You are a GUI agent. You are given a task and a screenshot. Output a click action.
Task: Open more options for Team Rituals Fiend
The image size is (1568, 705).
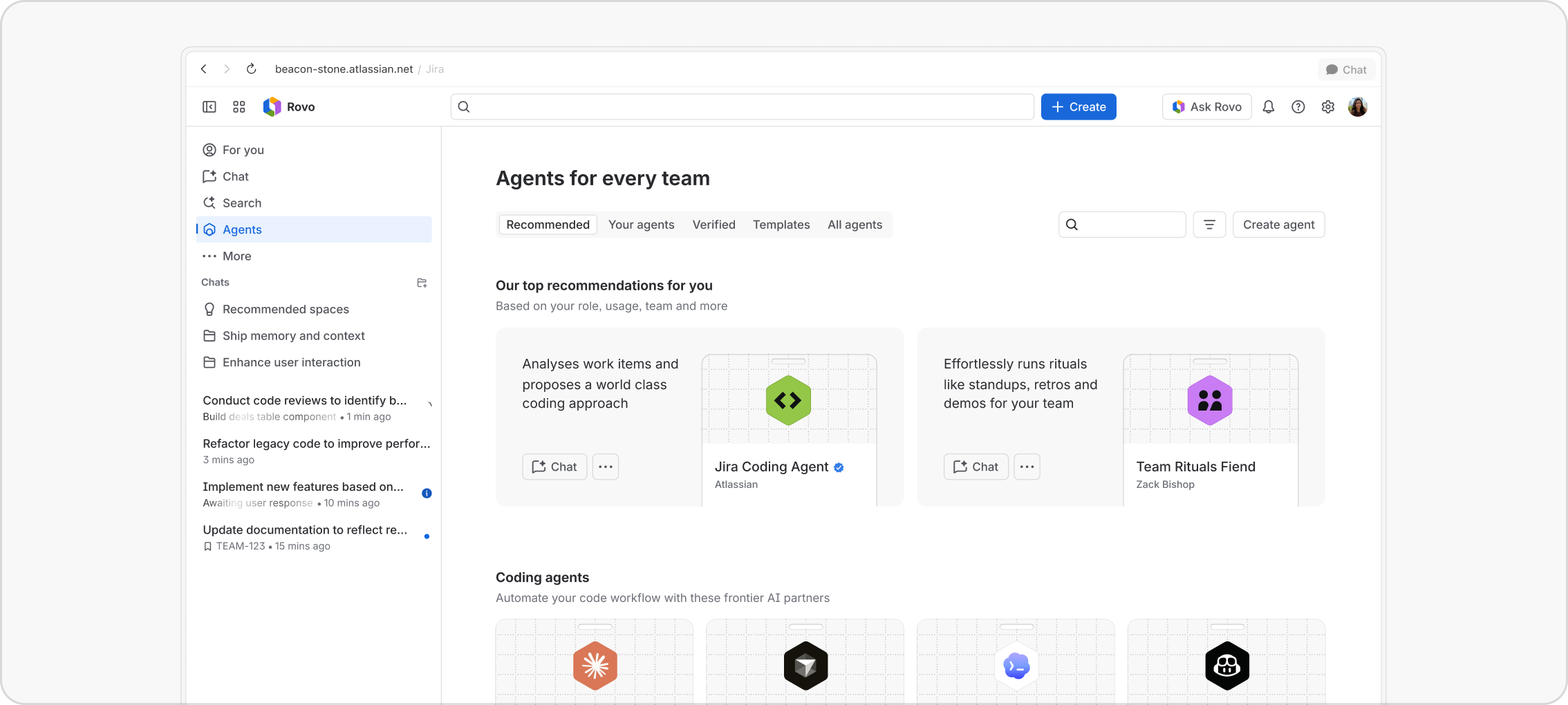pyautogui.click(x=1027, y=467)
